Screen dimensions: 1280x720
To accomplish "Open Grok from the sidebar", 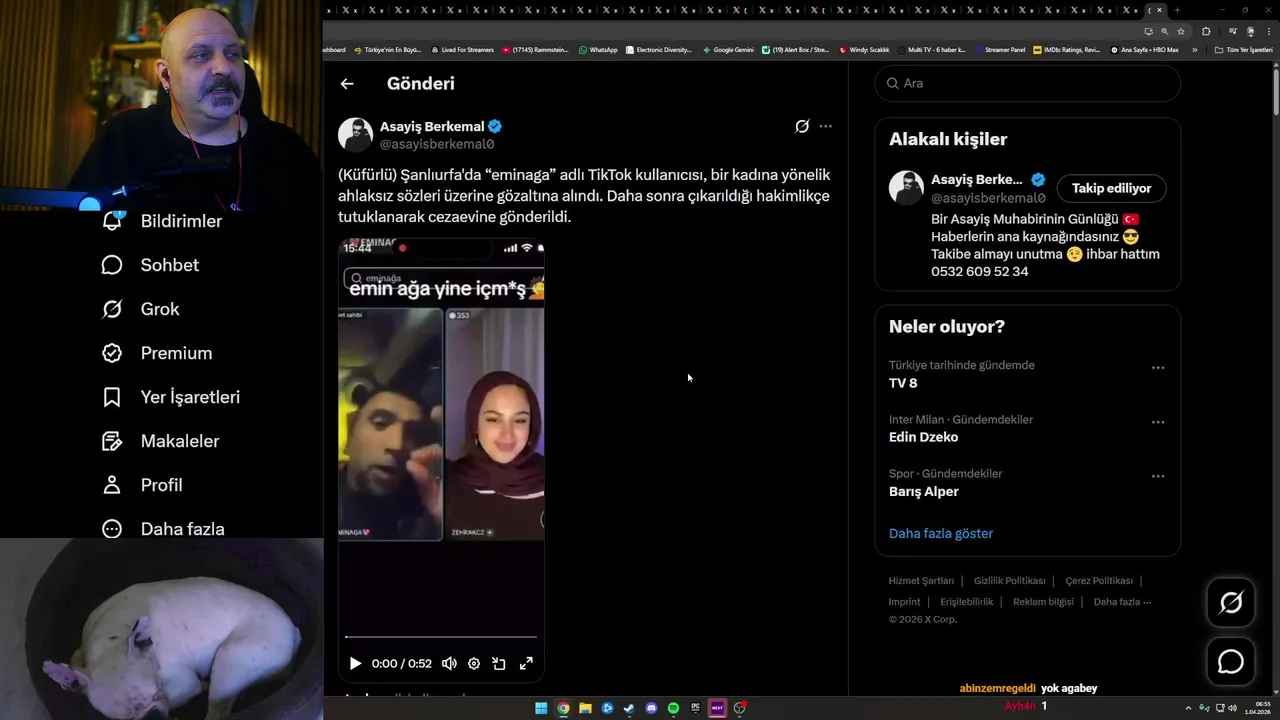I will (x=140, y=309).
